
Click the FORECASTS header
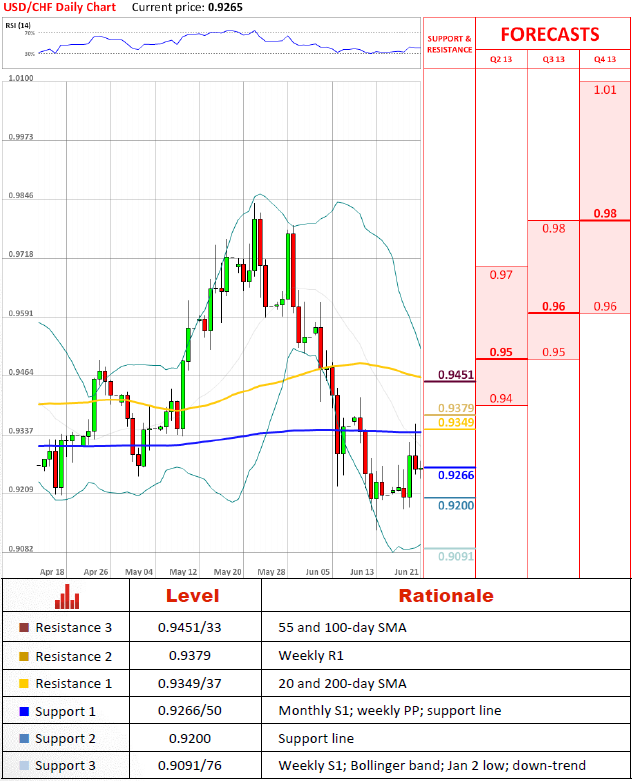click(x=550, y=34)
